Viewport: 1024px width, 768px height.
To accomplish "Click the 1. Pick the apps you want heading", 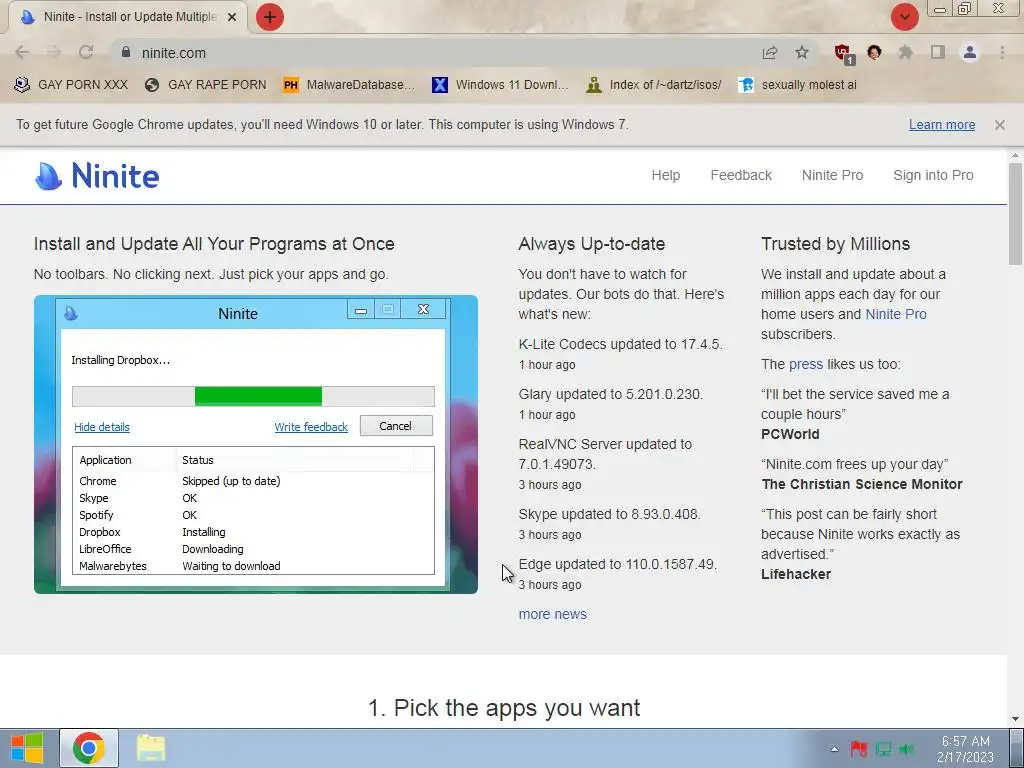I will [x=504, y=708].
